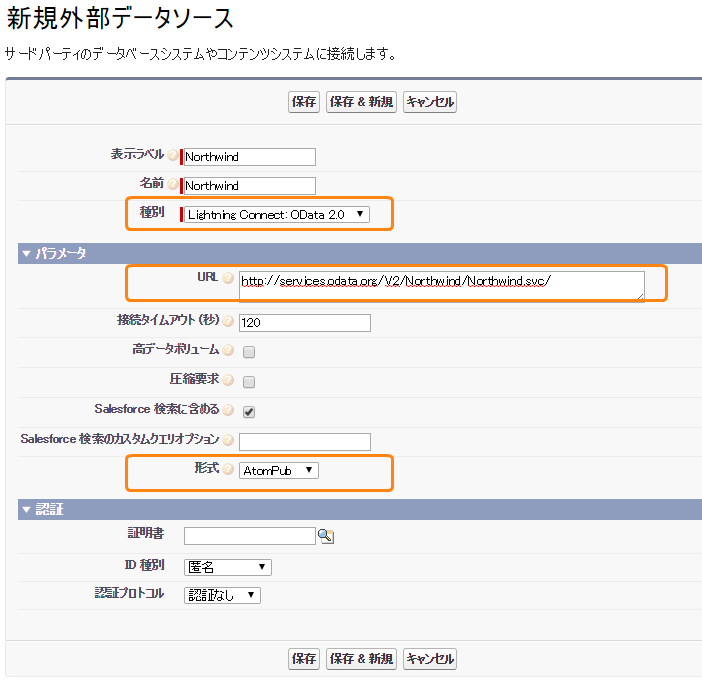The height and width of the screenshot is (682, 702).
Task: Click into the URL text area
Action: tap(441, 285)
